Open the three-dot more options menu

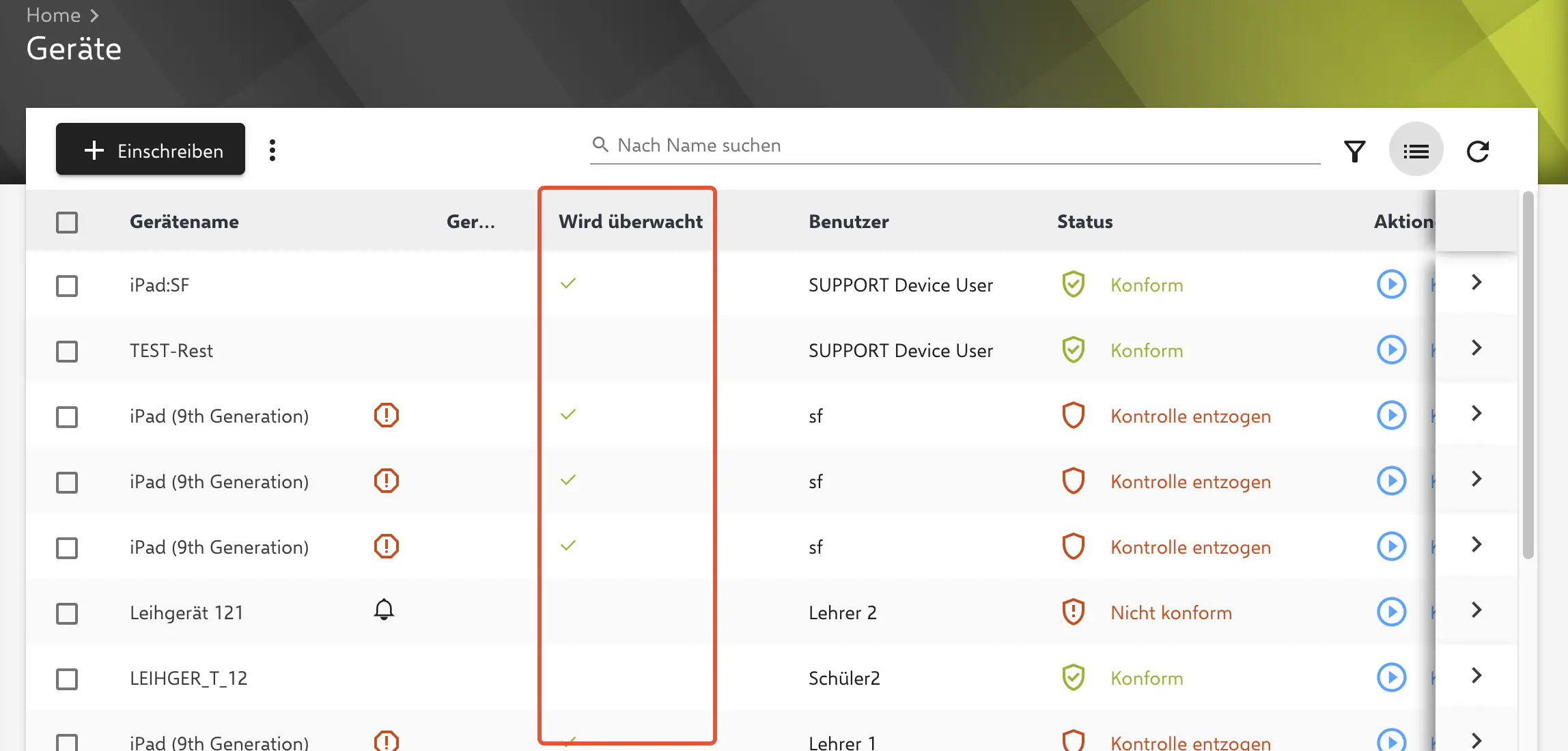(272, 150)
